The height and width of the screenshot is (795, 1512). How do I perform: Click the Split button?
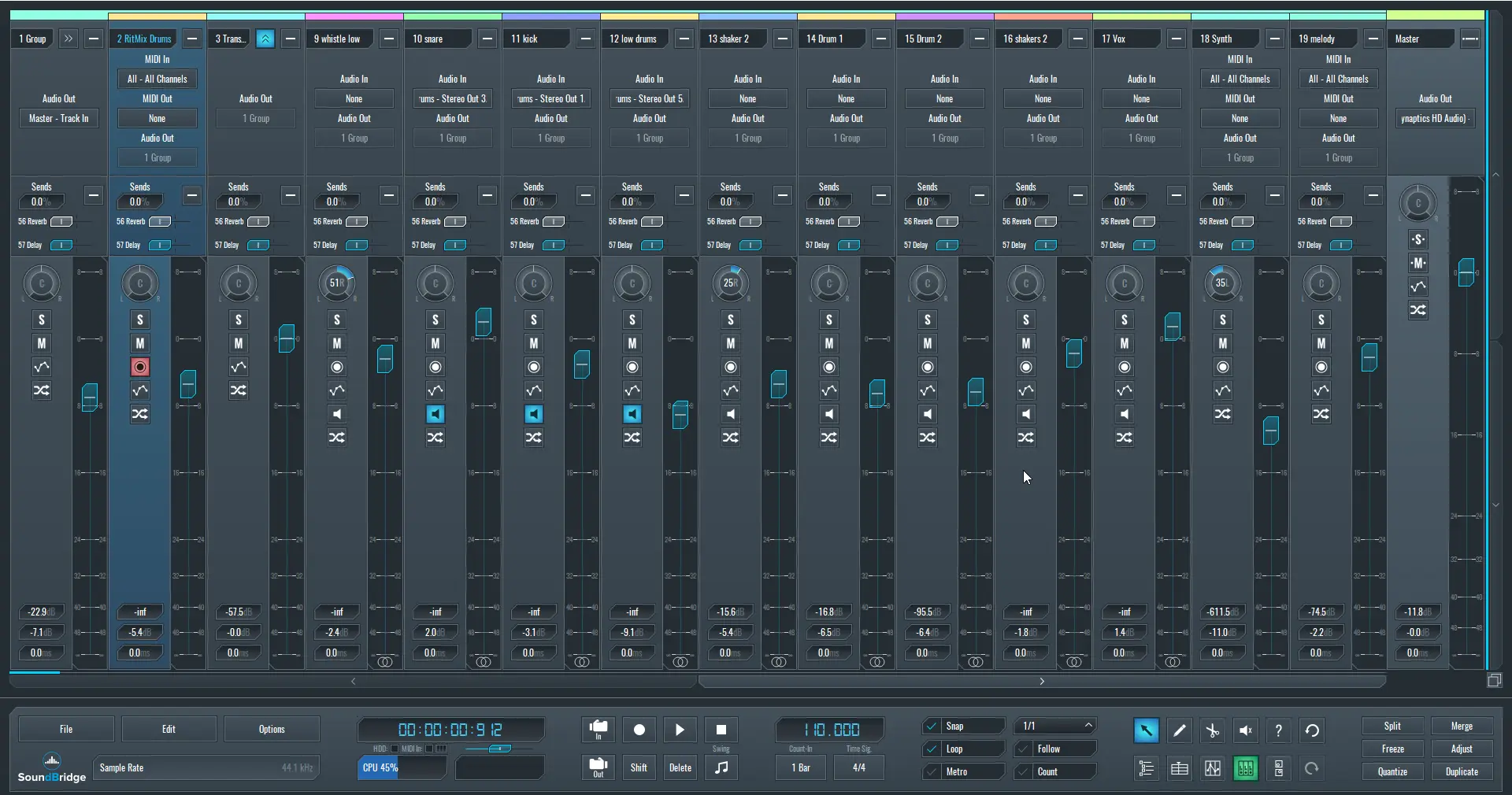pyautogui.click(x=1392, y=727)
